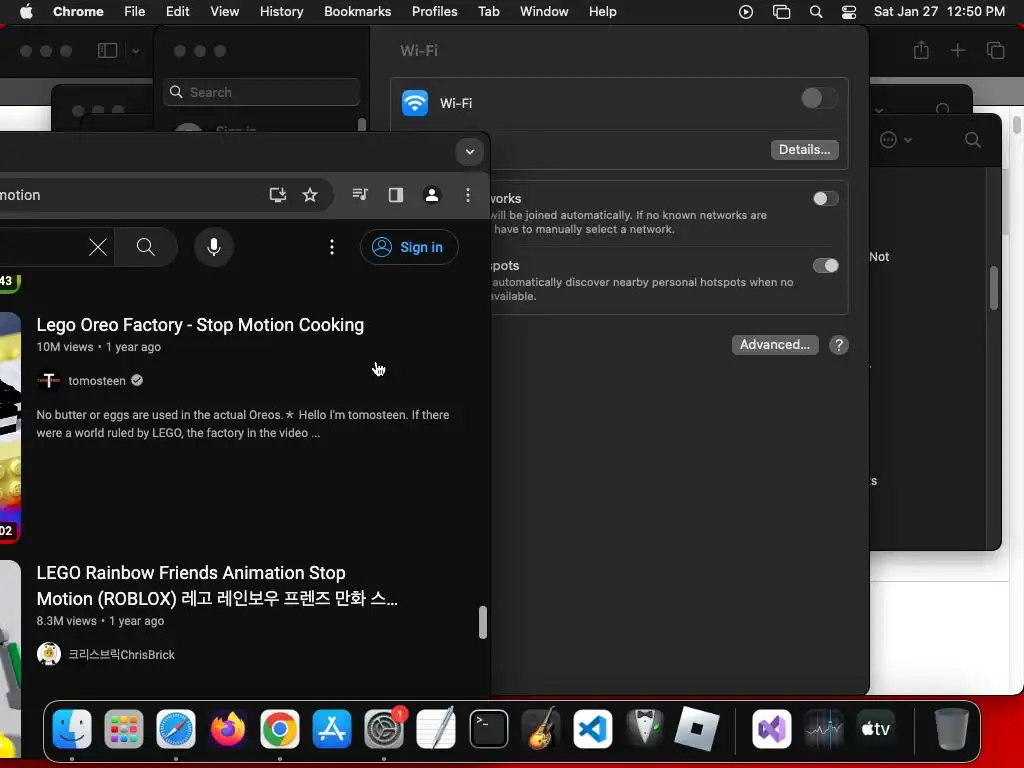Open Wi-Fi help question mark
Viewport: 1024px width, 768px height.
pos(839,345)
